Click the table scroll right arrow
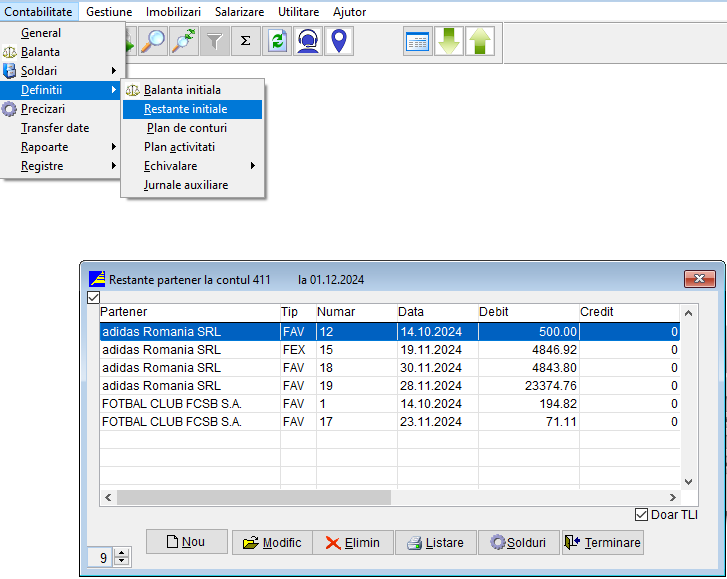Image resolution: width=727 pixels, height=579 pixels. [x=673, y=497]
